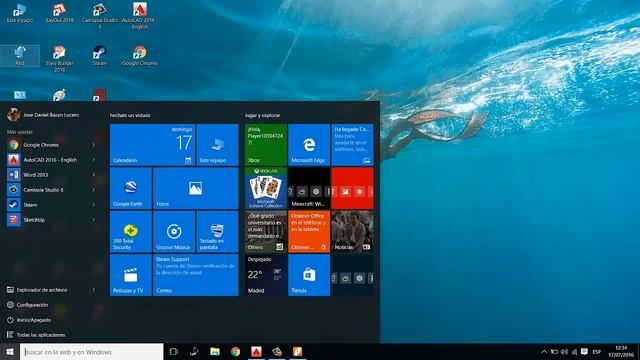Expand SketchUp jump list arrow
The width and height of the screenshot is (640, 360).
(93, 220)
